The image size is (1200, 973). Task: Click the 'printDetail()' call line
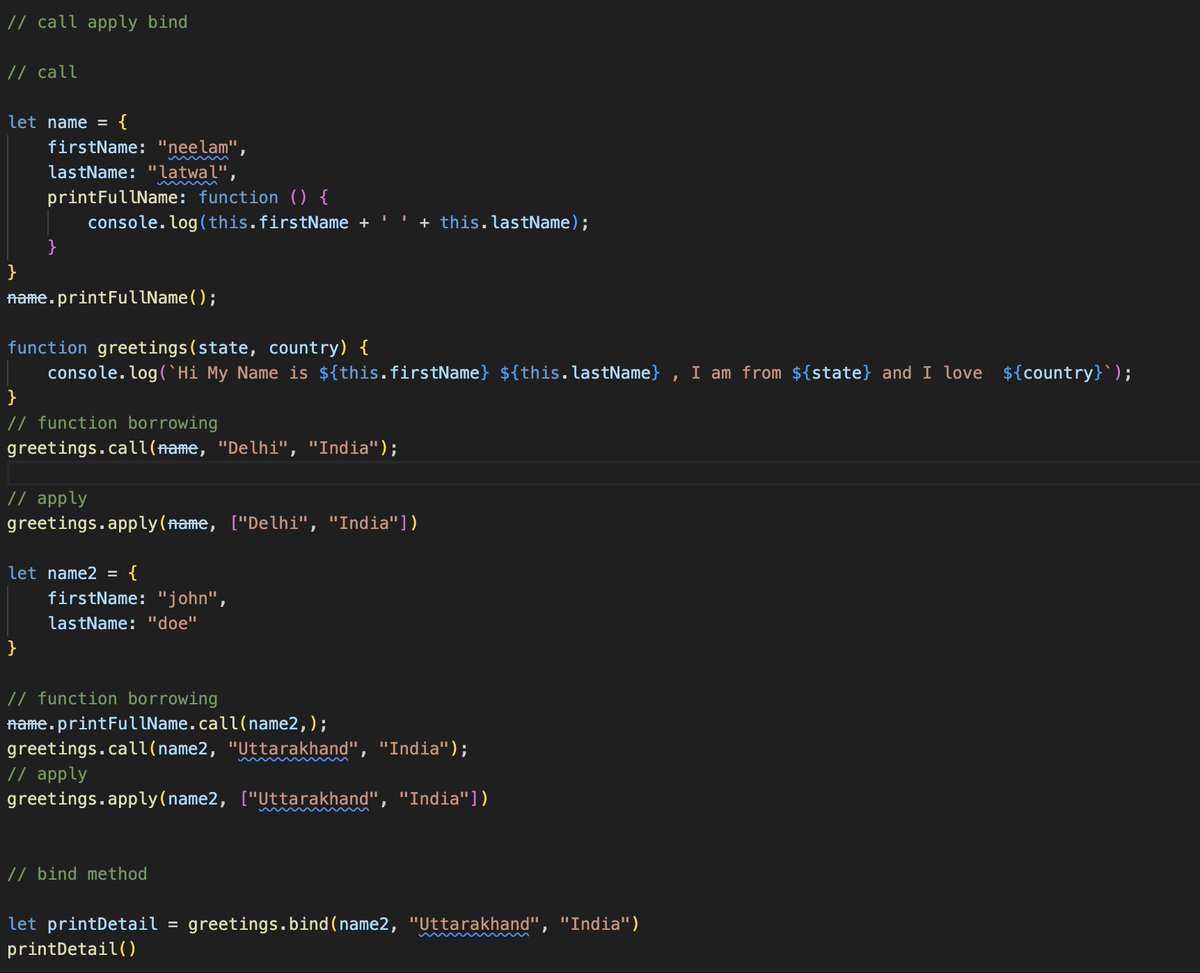pyautogui.click(x=72, y=948)
